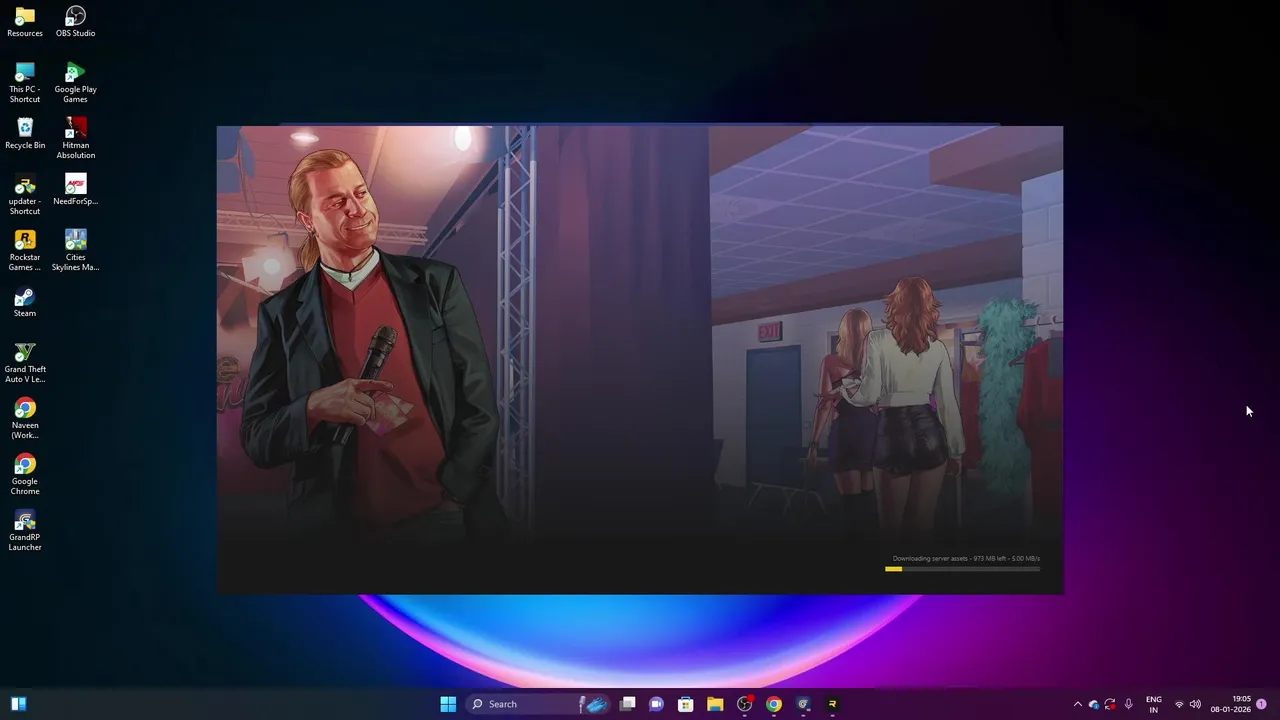Open the Naveen (Work) Chrome profile icon
The height and width of the screenshot is (720, 1280).
tap(25, 419)
